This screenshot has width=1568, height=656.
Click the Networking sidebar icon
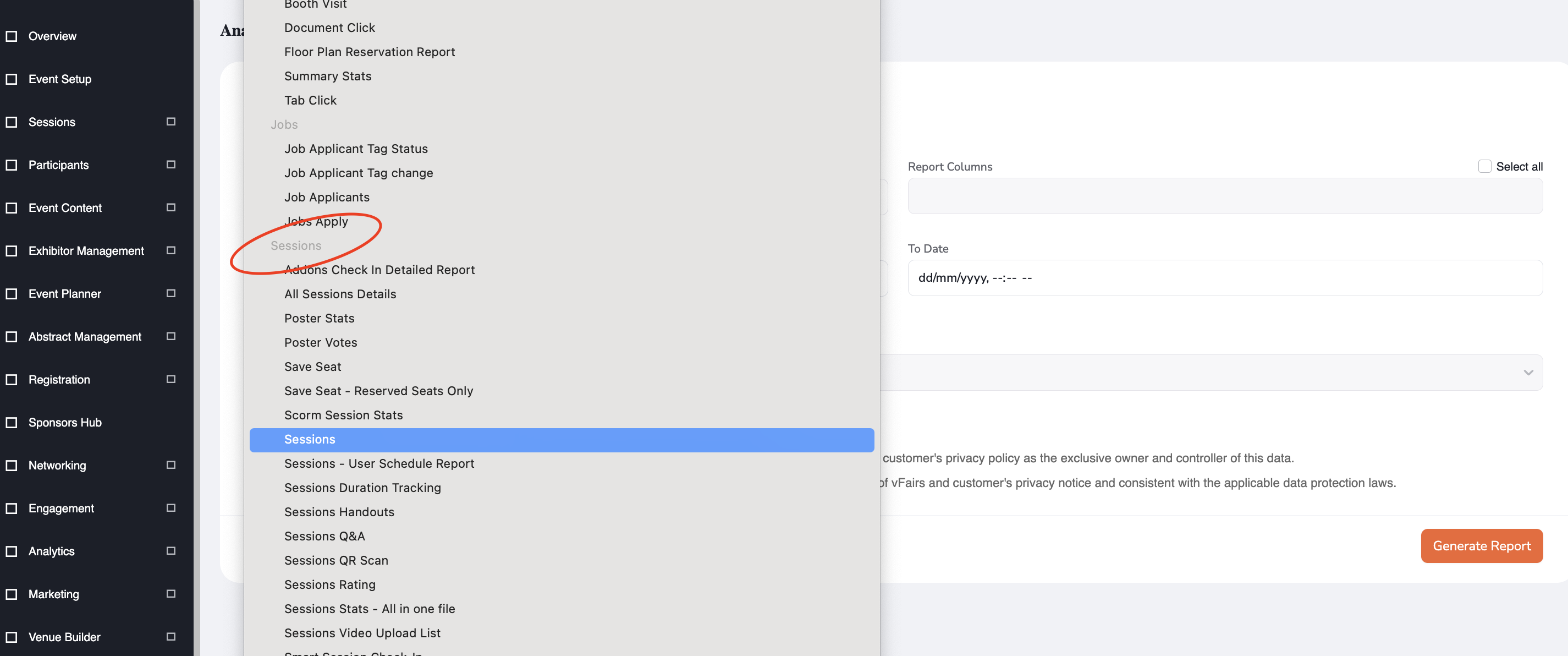12,466
